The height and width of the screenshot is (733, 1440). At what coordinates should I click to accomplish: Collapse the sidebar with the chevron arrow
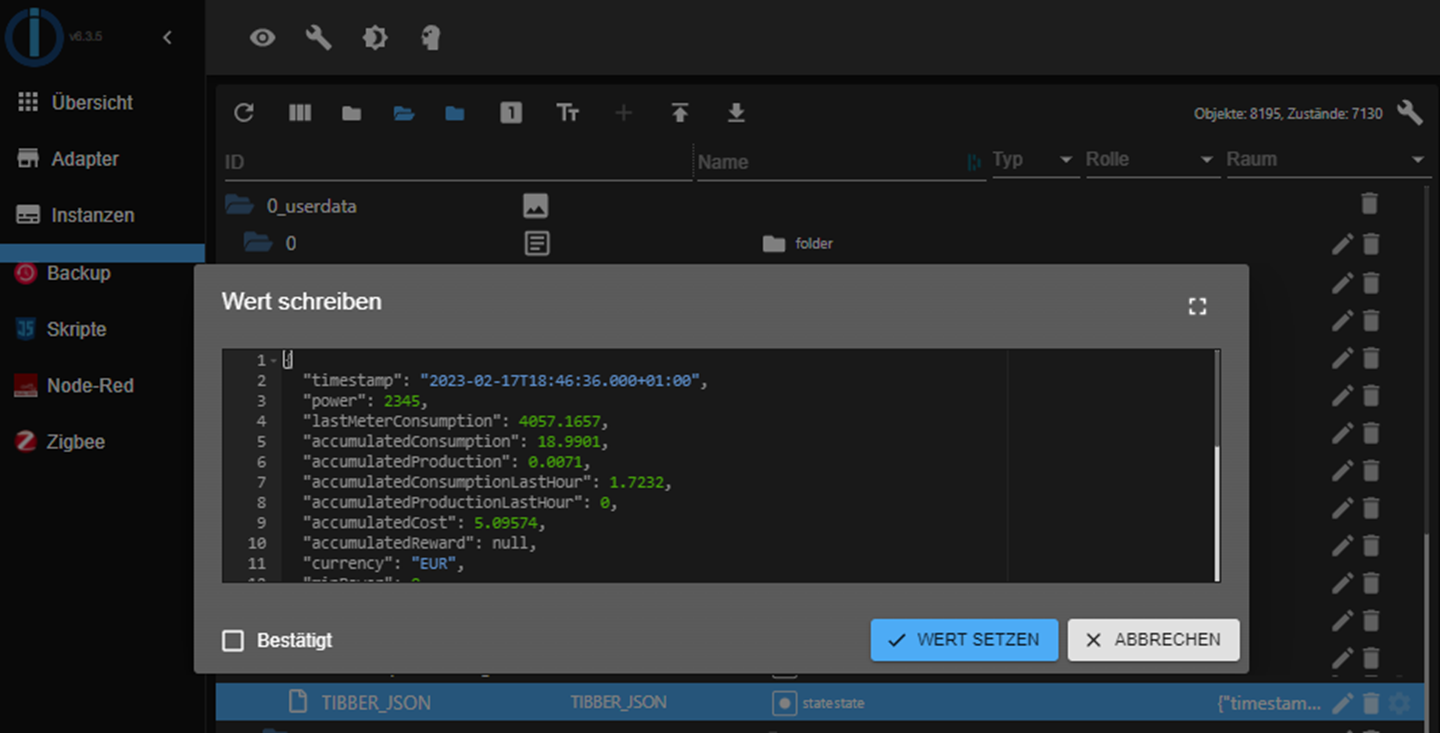(167, 37)
